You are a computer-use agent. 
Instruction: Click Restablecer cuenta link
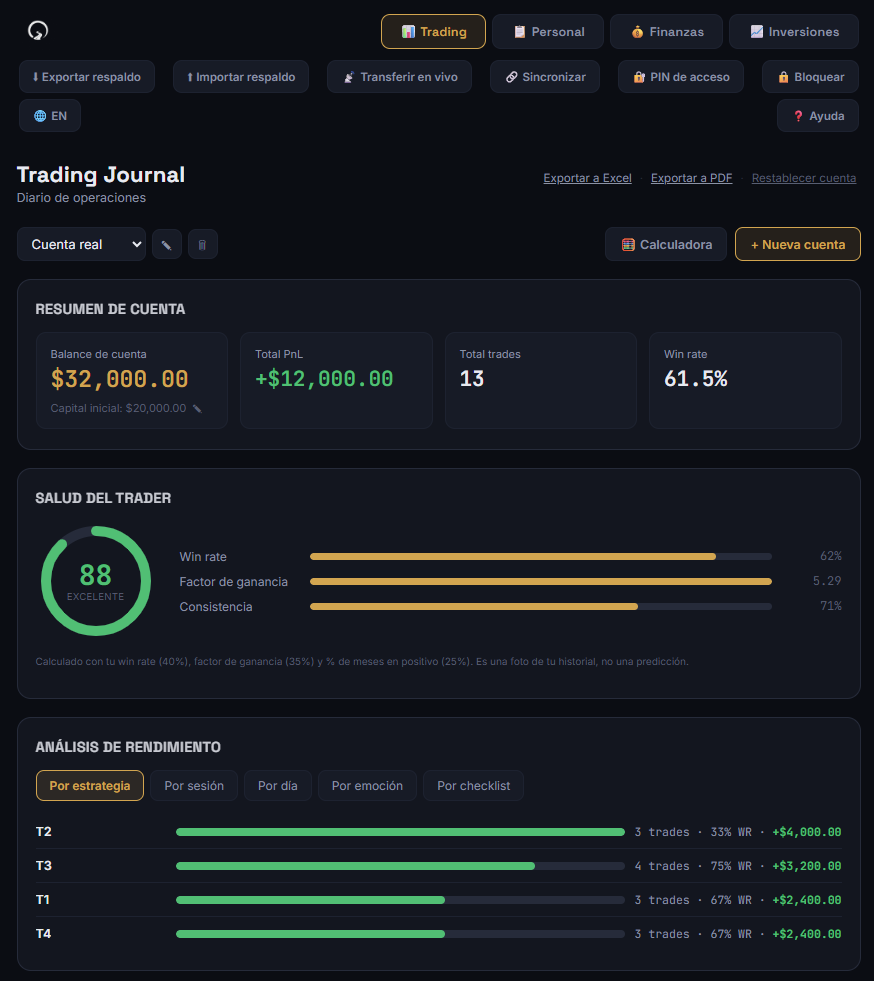tap(804, 178)
